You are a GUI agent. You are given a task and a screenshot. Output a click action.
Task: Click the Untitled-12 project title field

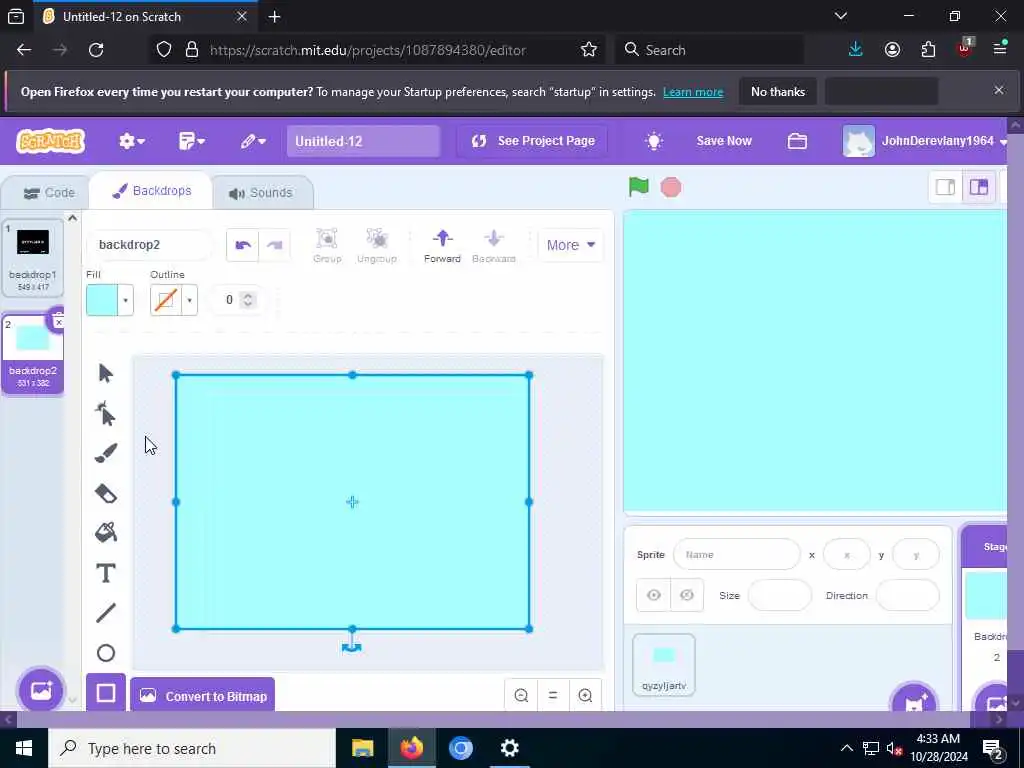[363, 141]
